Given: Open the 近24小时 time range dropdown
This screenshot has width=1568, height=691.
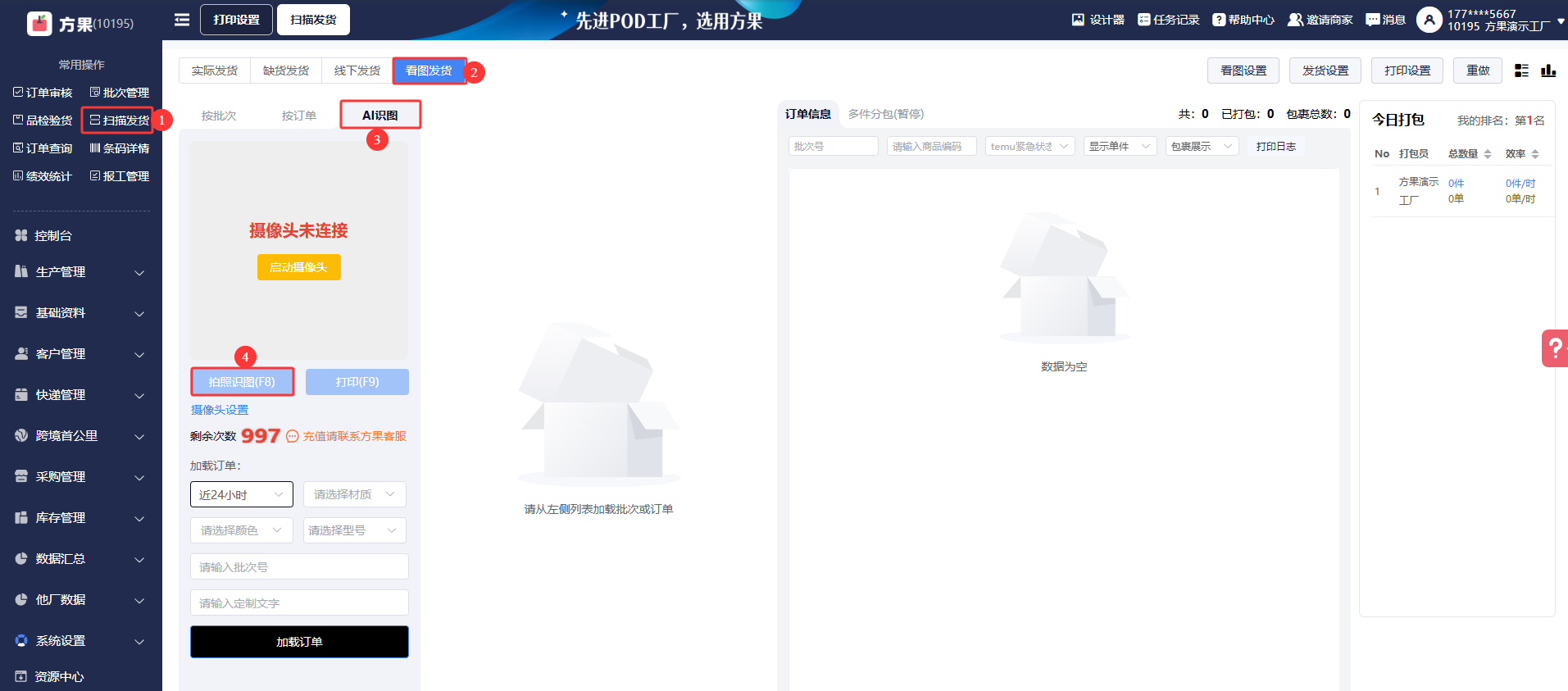Looking at the screenshot, I should pos(242,494).
